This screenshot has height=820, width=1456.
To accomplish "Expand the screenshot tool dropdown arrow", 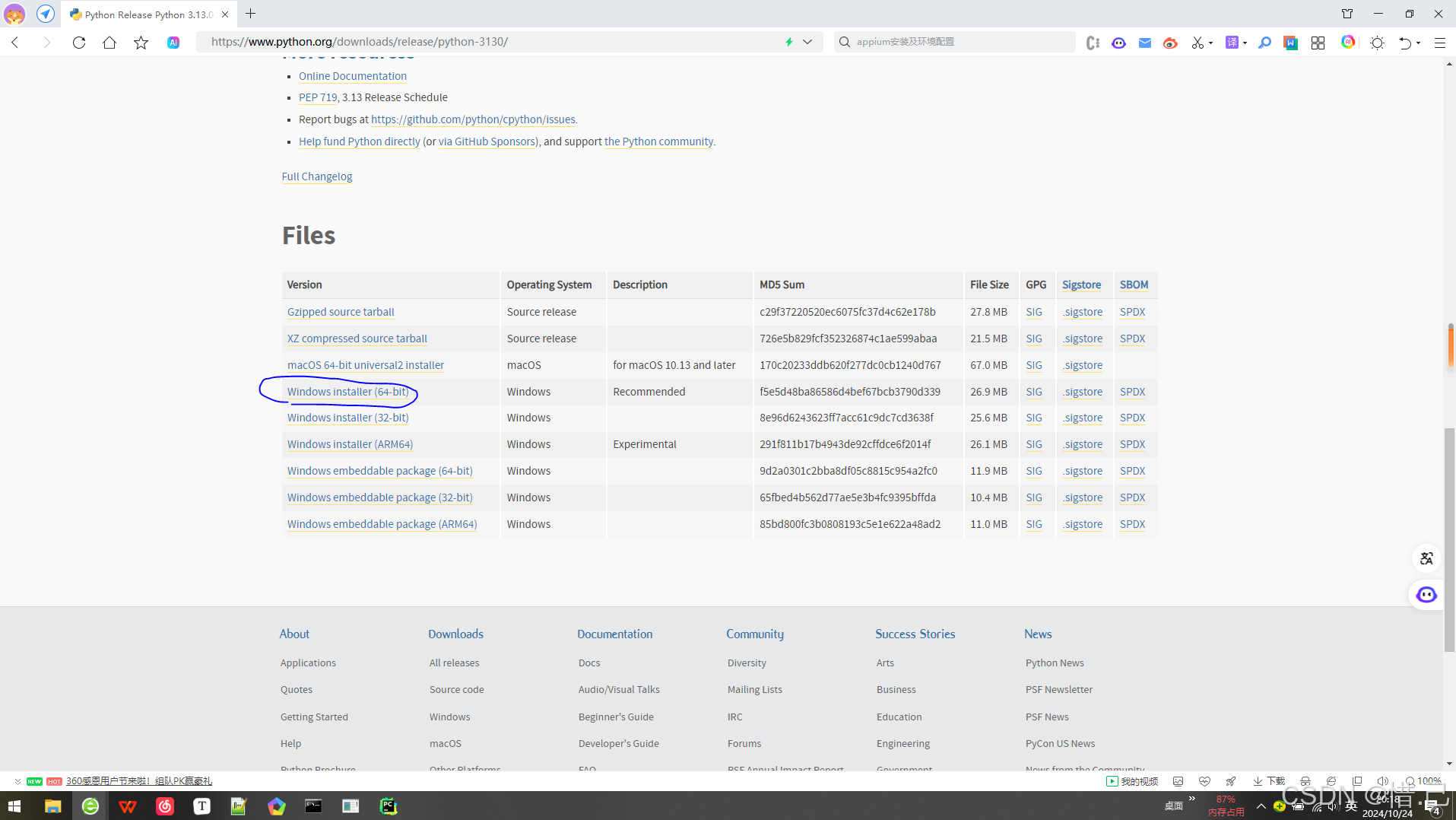I will click(x=1210, y=43).
